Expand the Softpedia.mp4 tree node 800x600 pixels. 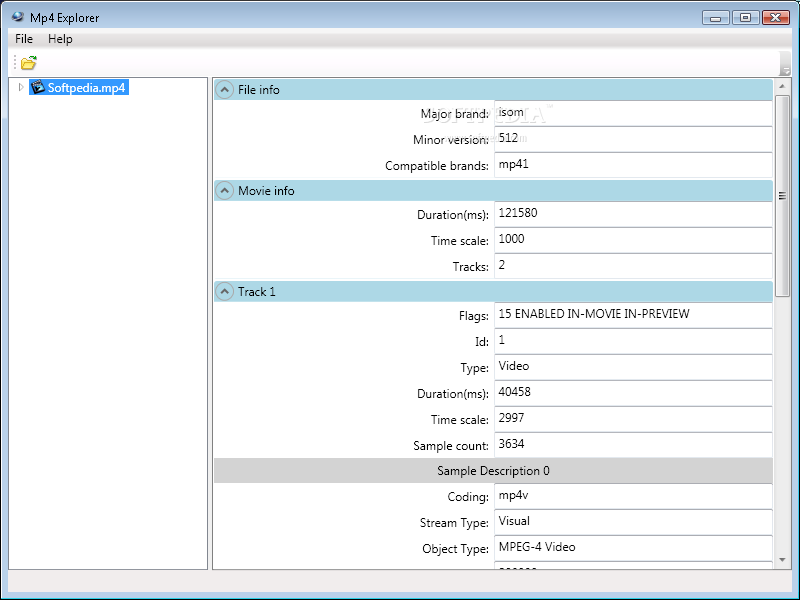(x=20, y=87)
